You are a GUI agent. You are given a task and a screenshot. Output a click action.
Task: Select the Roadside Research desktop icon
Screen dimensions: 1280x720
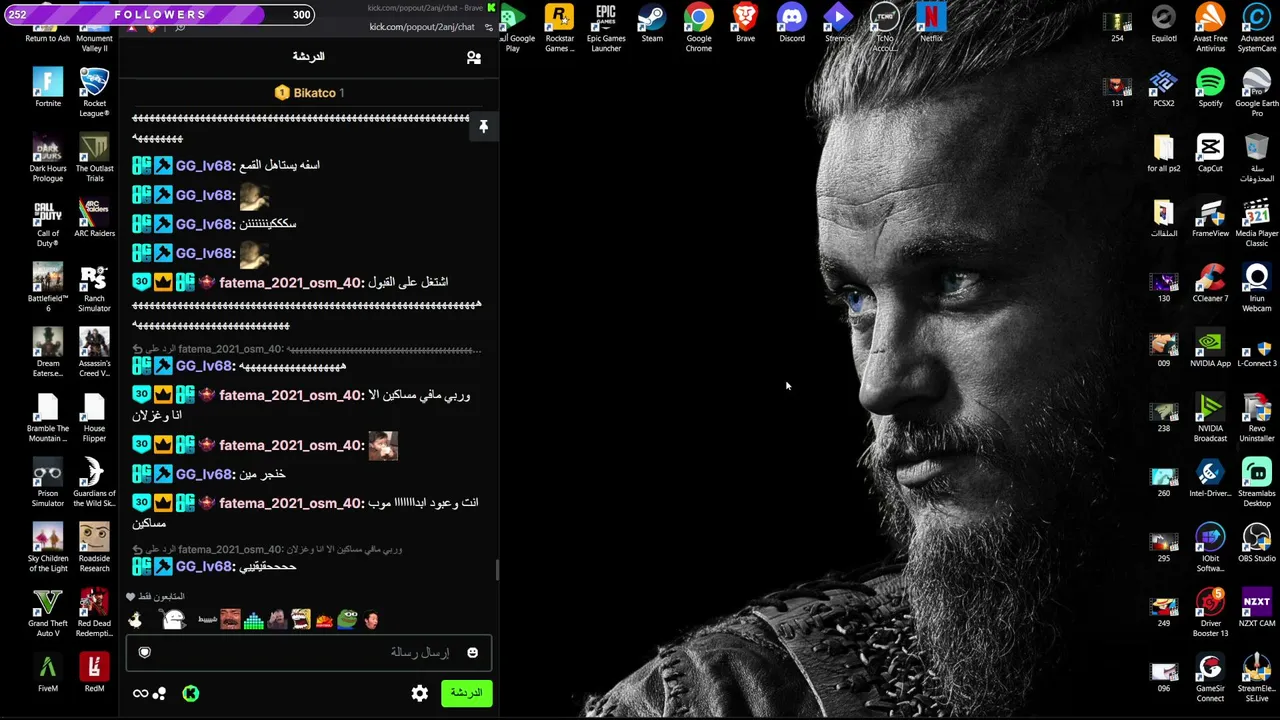click(x=94, y=547)
